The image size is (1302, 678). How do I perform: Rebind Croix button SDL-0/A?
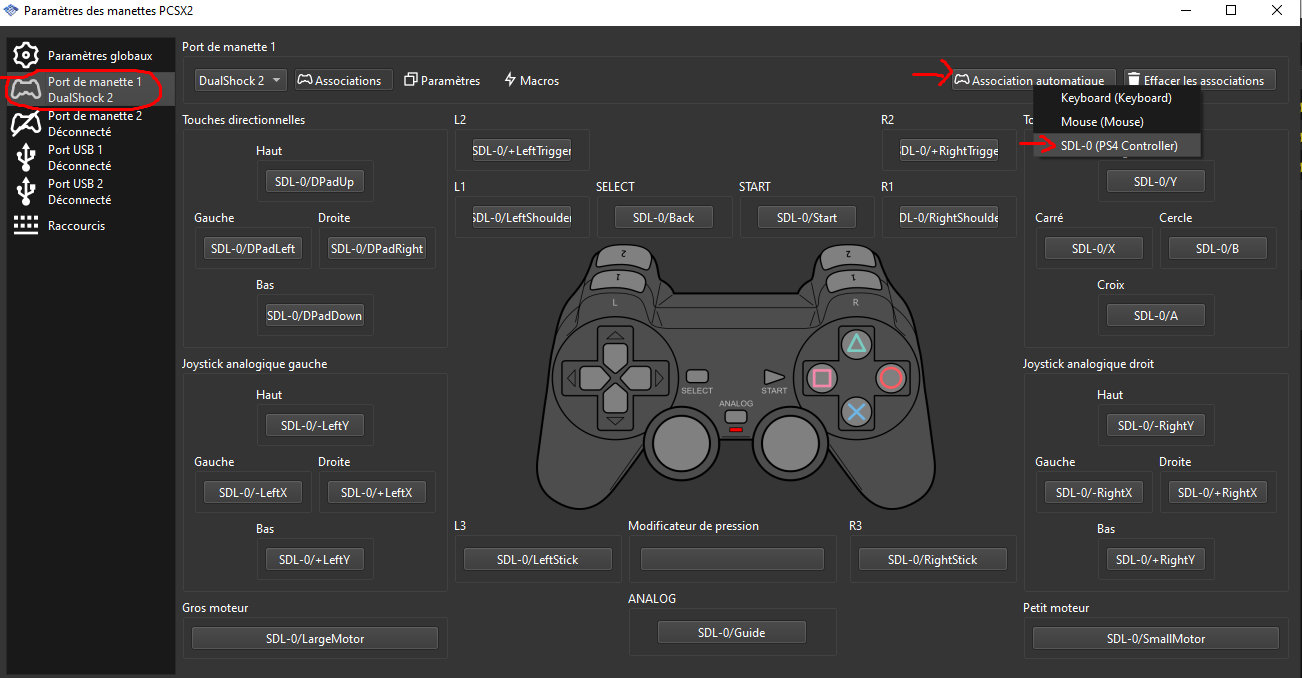1155,315
